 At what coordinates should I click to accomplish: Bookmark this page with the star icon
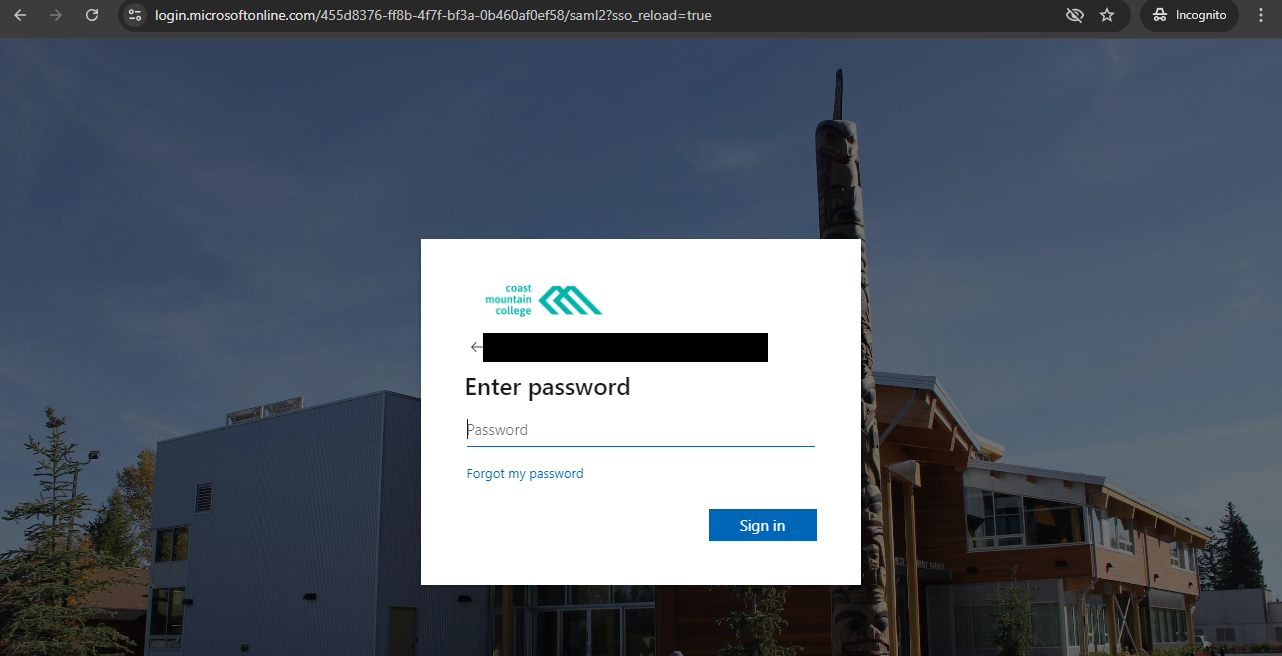pyautogui.click(x=1107, y=15)
